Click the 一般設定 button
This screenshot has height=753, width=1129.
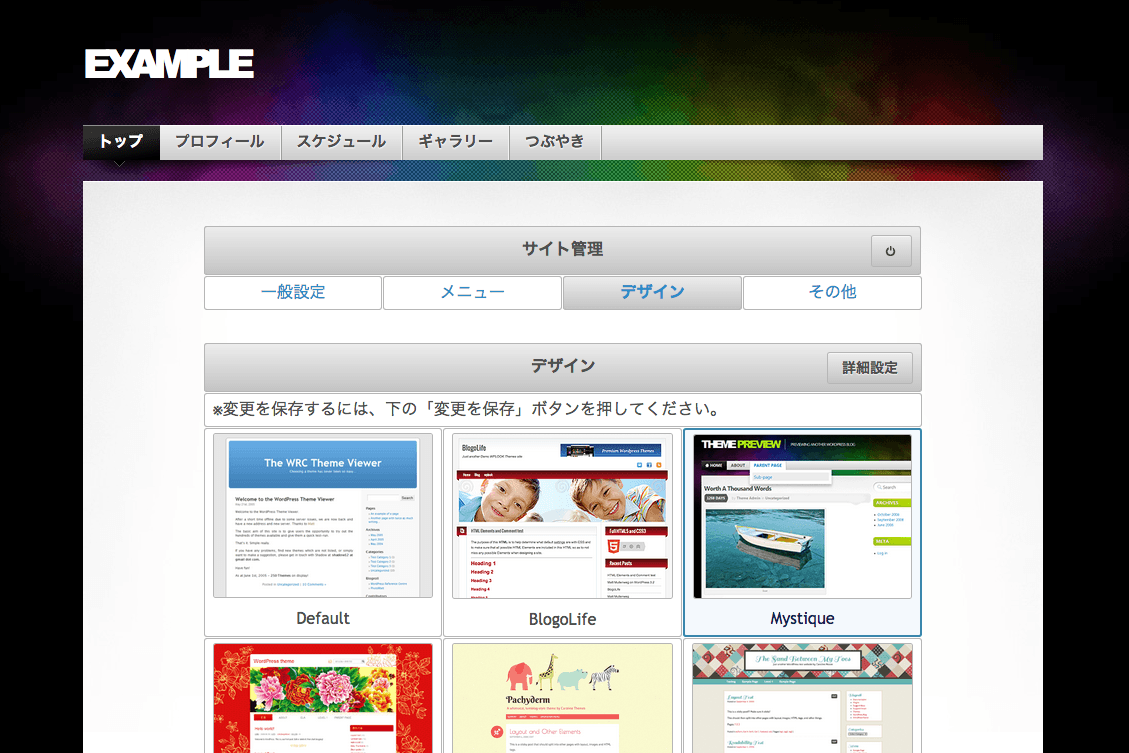tap(293, 293)
